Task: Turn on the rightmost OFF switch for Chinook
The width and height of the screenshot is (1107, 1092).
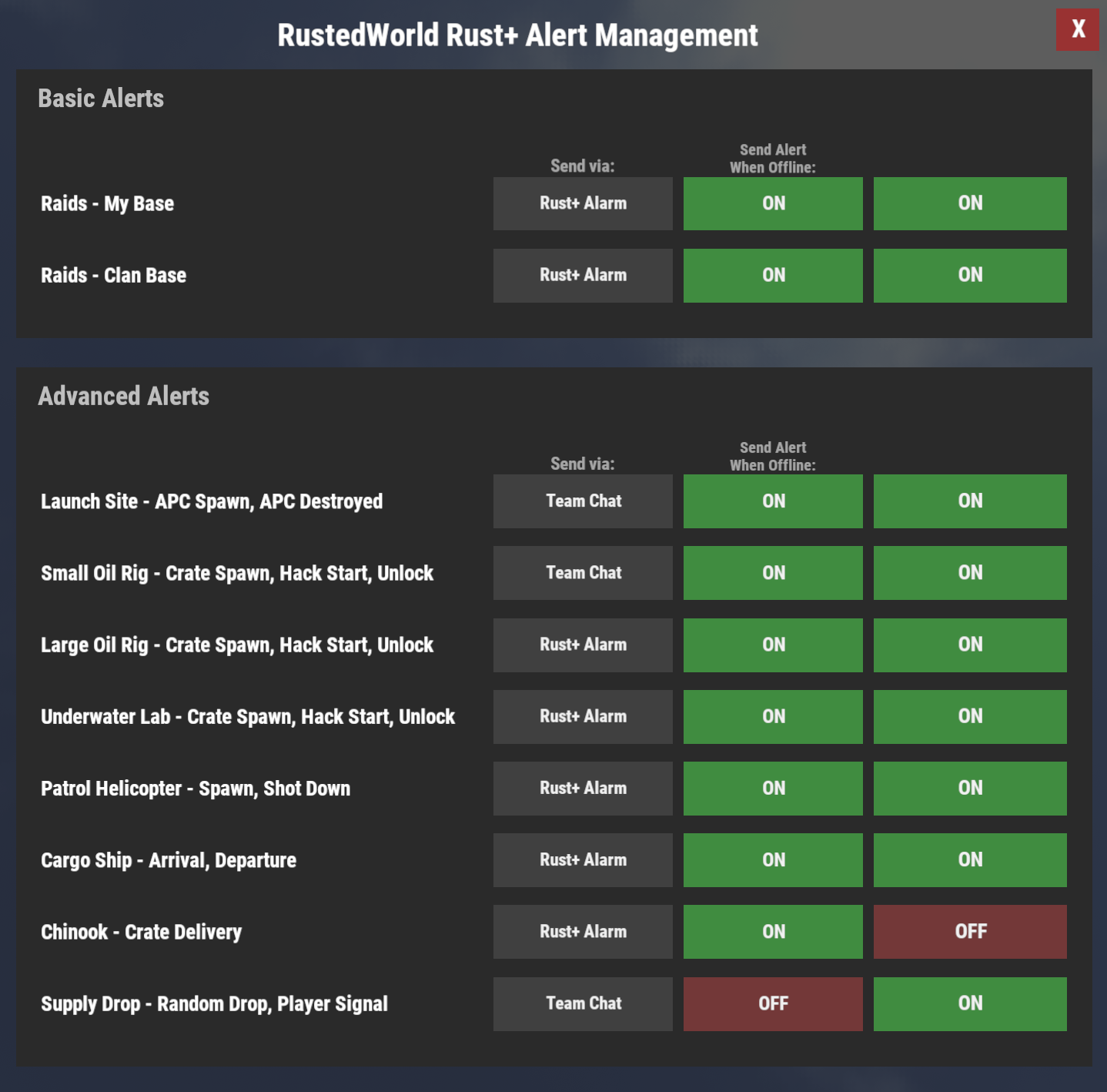Action: tap(970, 932)
